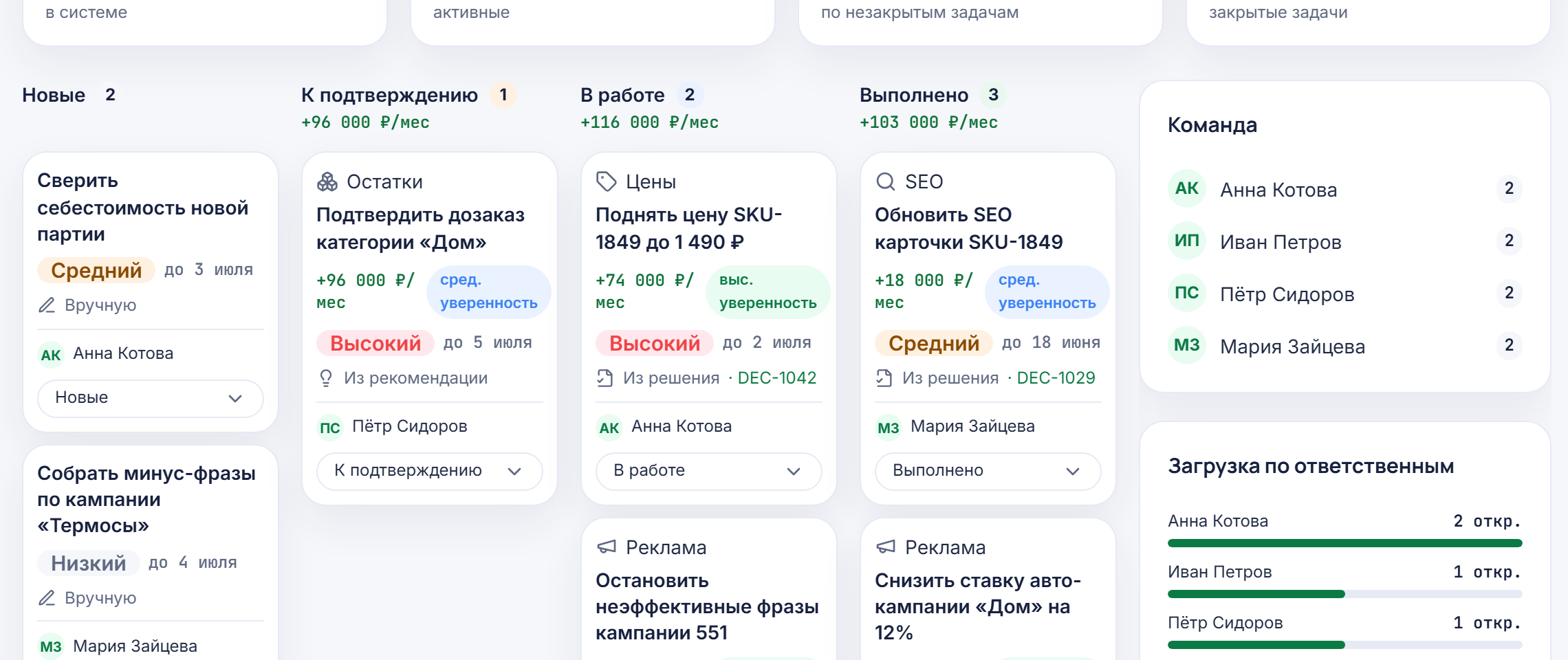Open task Собрать минус-фразы по кампании «Термосы»

click(146, 499)
